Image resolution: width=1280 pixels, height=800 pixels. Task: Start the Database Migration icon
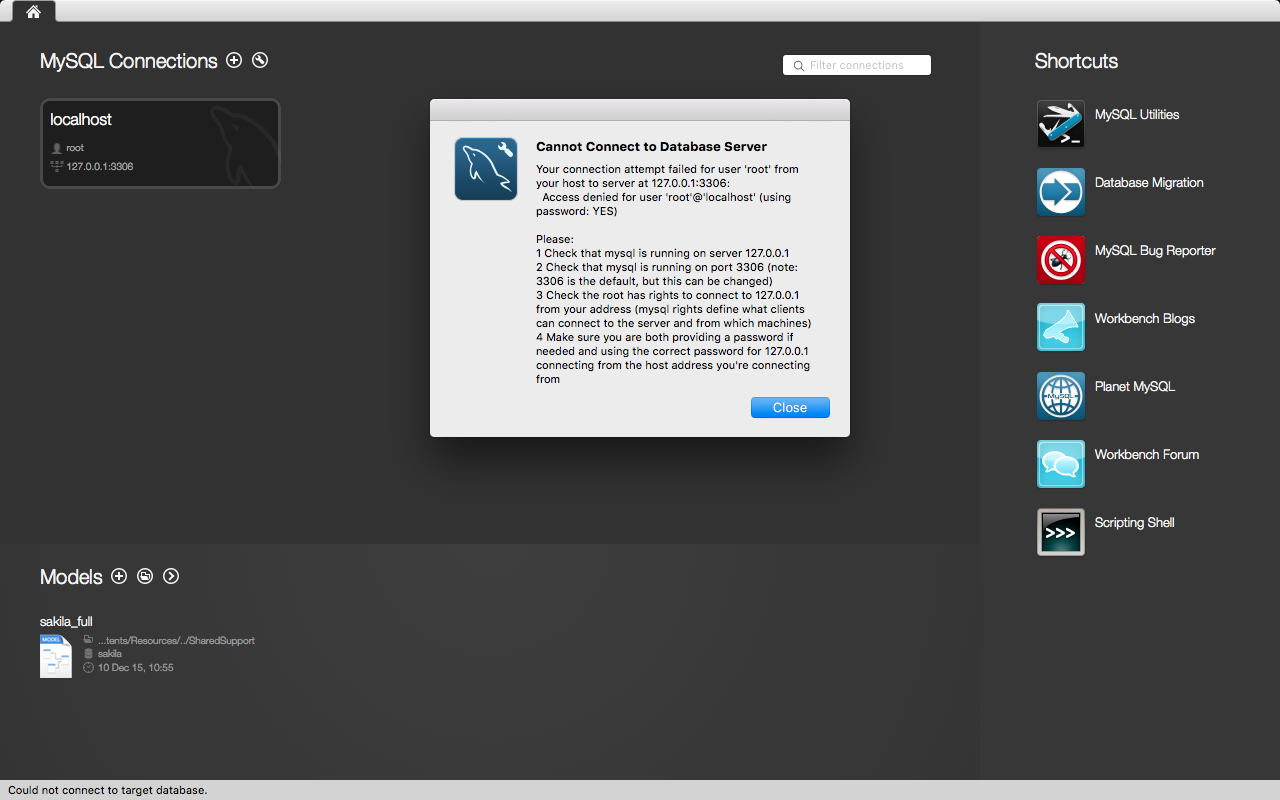(x=1061, y=192)
